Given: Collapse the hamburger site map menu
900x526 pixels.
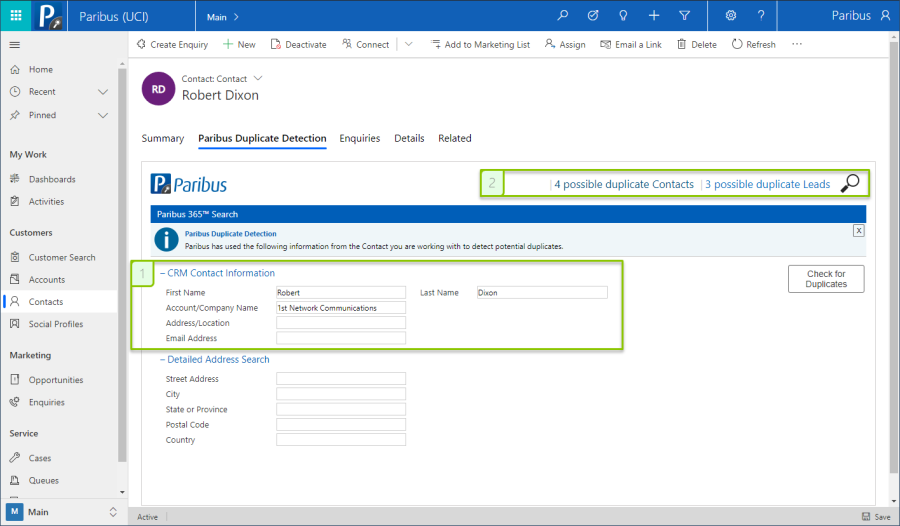Looking at the screenshot, I should point(15,45).
